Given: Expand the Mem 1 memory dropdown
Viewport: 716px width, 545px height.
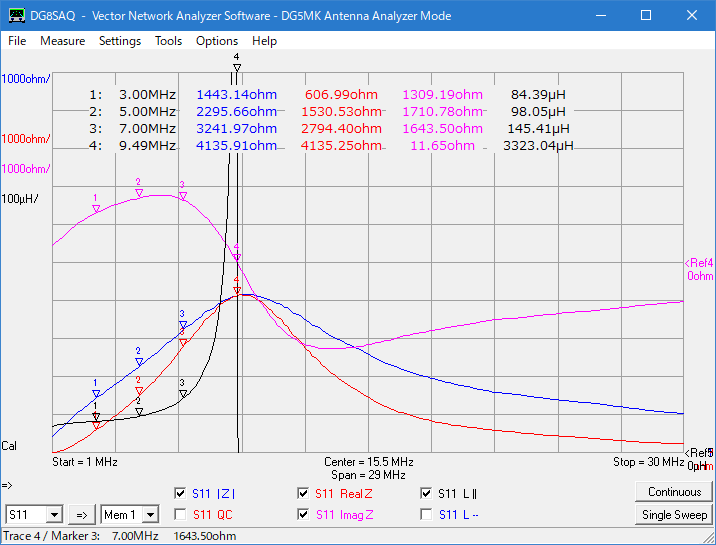Looking at the screenshot, I should (x=150, y=515).
